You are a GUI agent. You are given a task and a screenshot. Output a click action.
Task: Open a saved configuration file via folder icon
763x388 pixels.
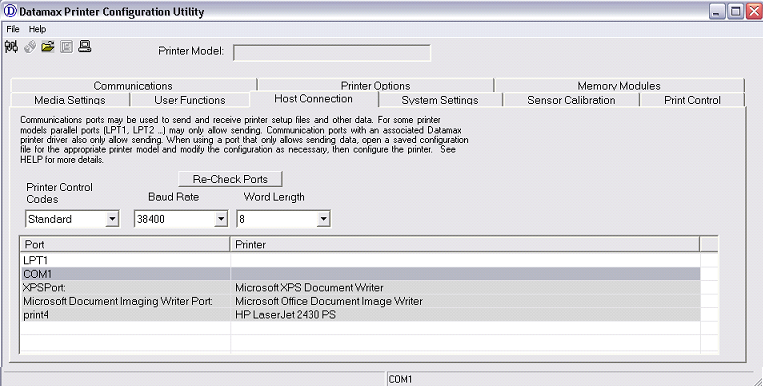click(x=48, y=47)
